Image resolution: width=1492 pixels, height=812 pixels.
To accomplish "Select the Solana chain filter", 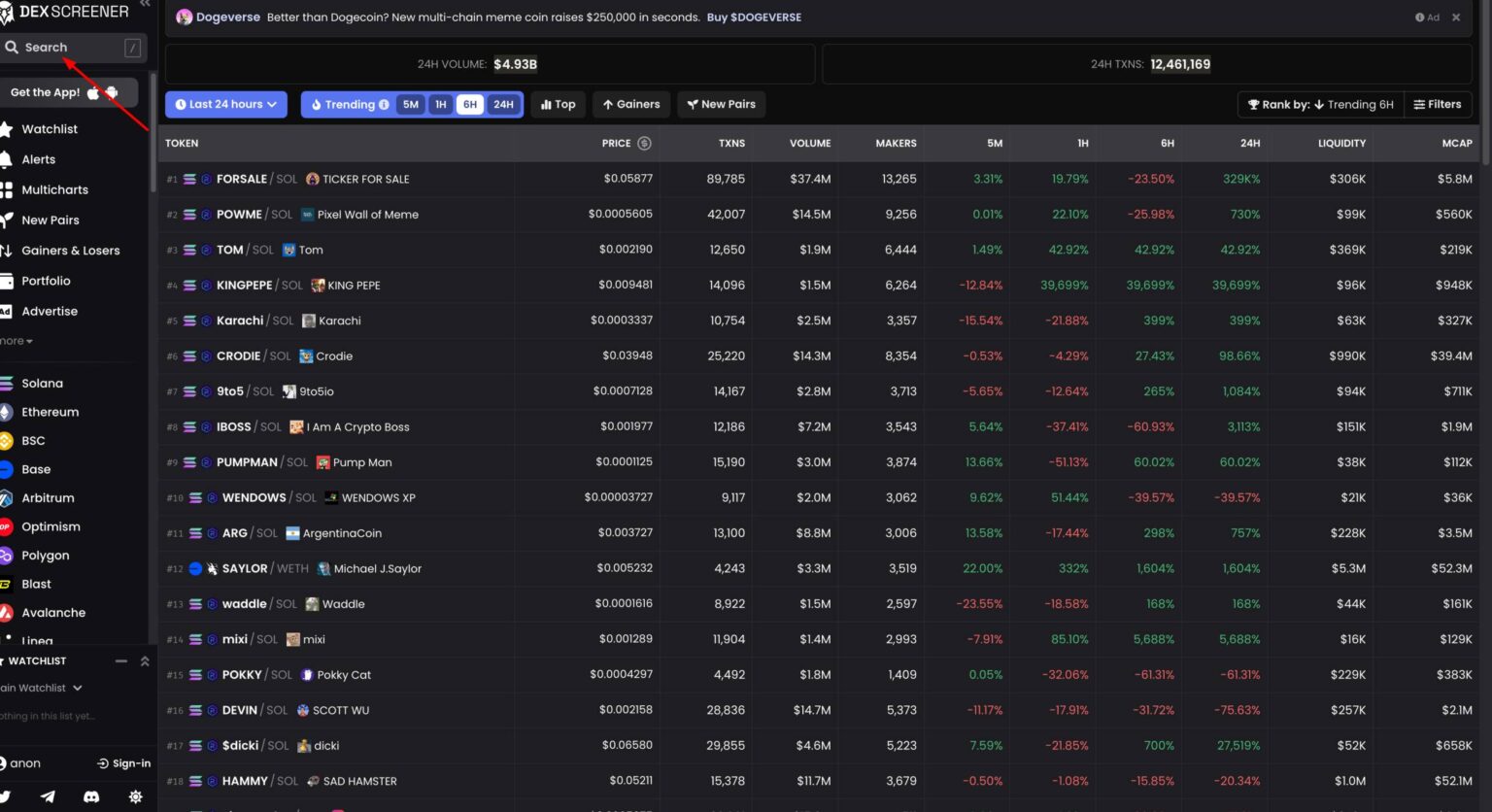I will point(43,383).
